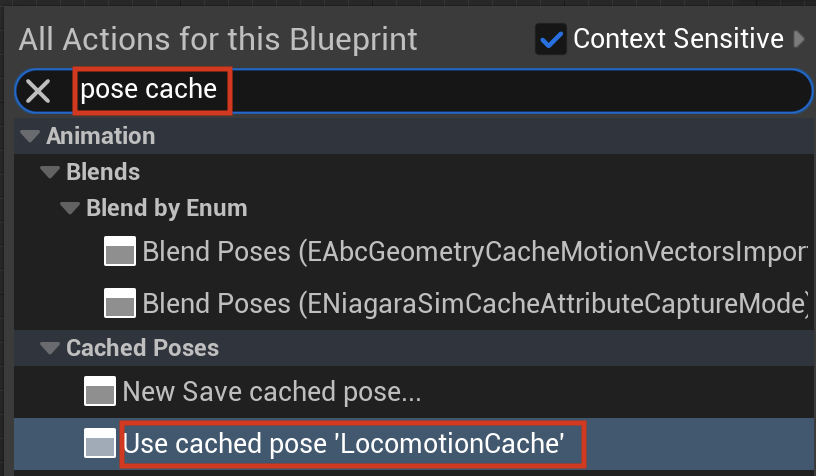Click the Cached Poses category header label

[x=143, y=348]
